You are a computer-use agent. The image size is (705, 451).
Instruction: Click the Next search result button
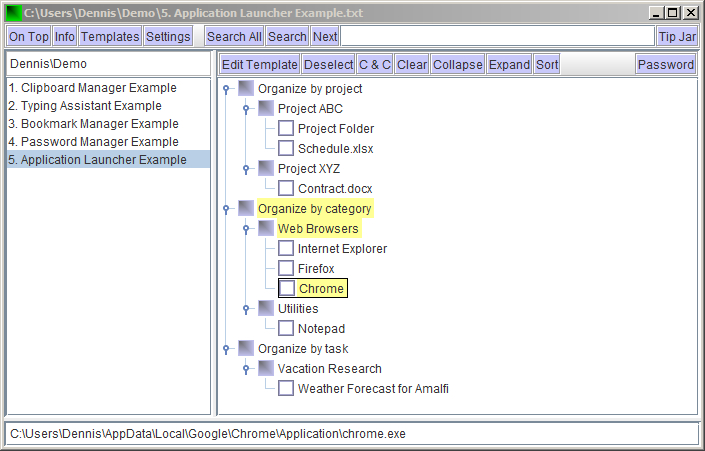pyautogui.click(x=325, y=36)
